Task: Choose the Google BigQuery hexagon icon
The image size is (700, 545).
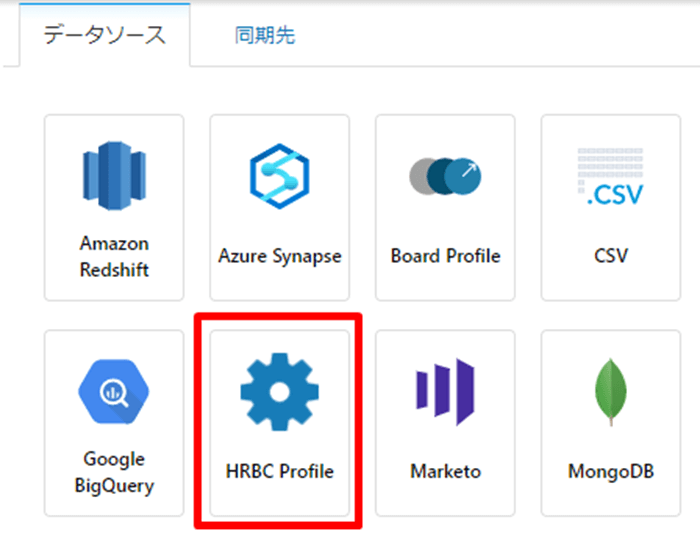Action: click(x=114, y=391)
